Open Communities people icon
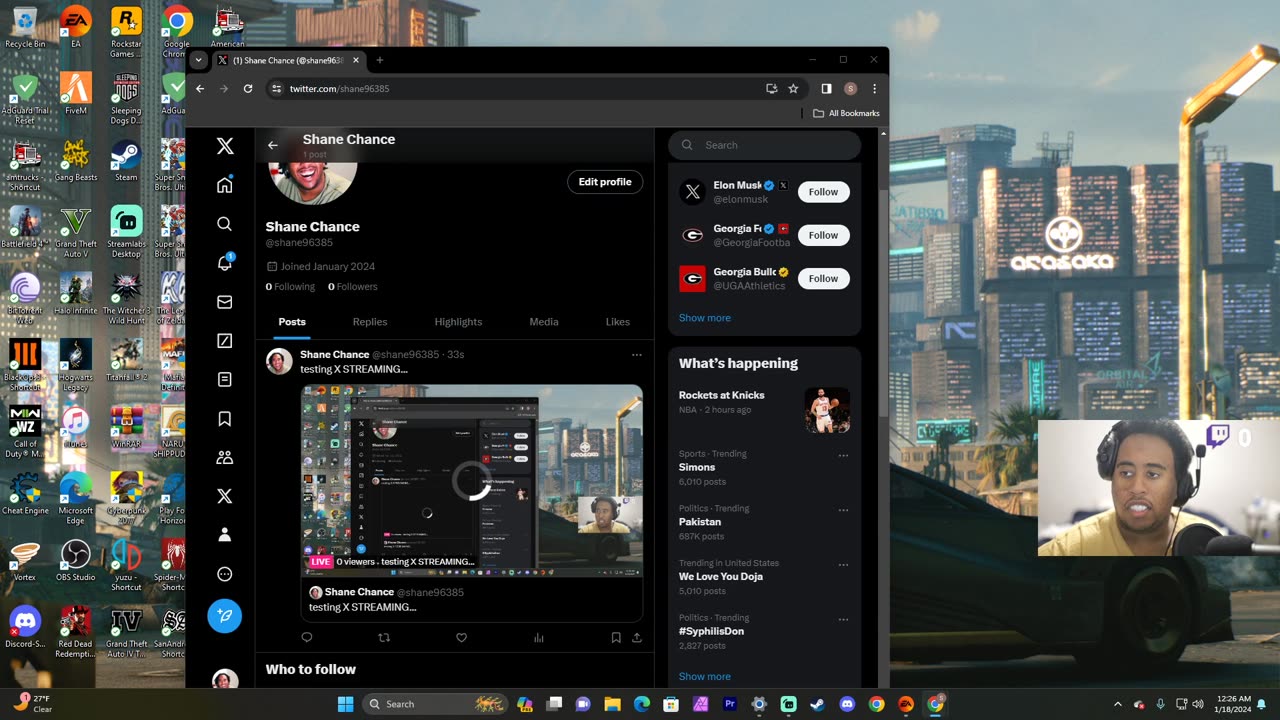The width and height of the screenshot is (1280, 720). 225,457
